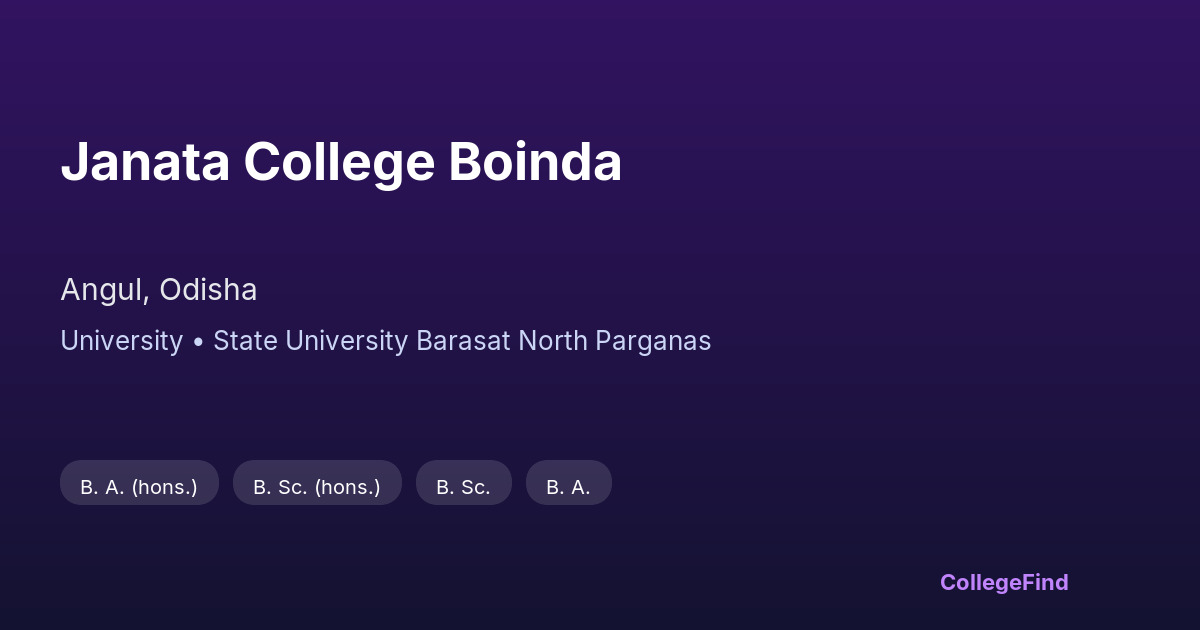Click the CollegeFind brand logo text

click(1003, 582)
